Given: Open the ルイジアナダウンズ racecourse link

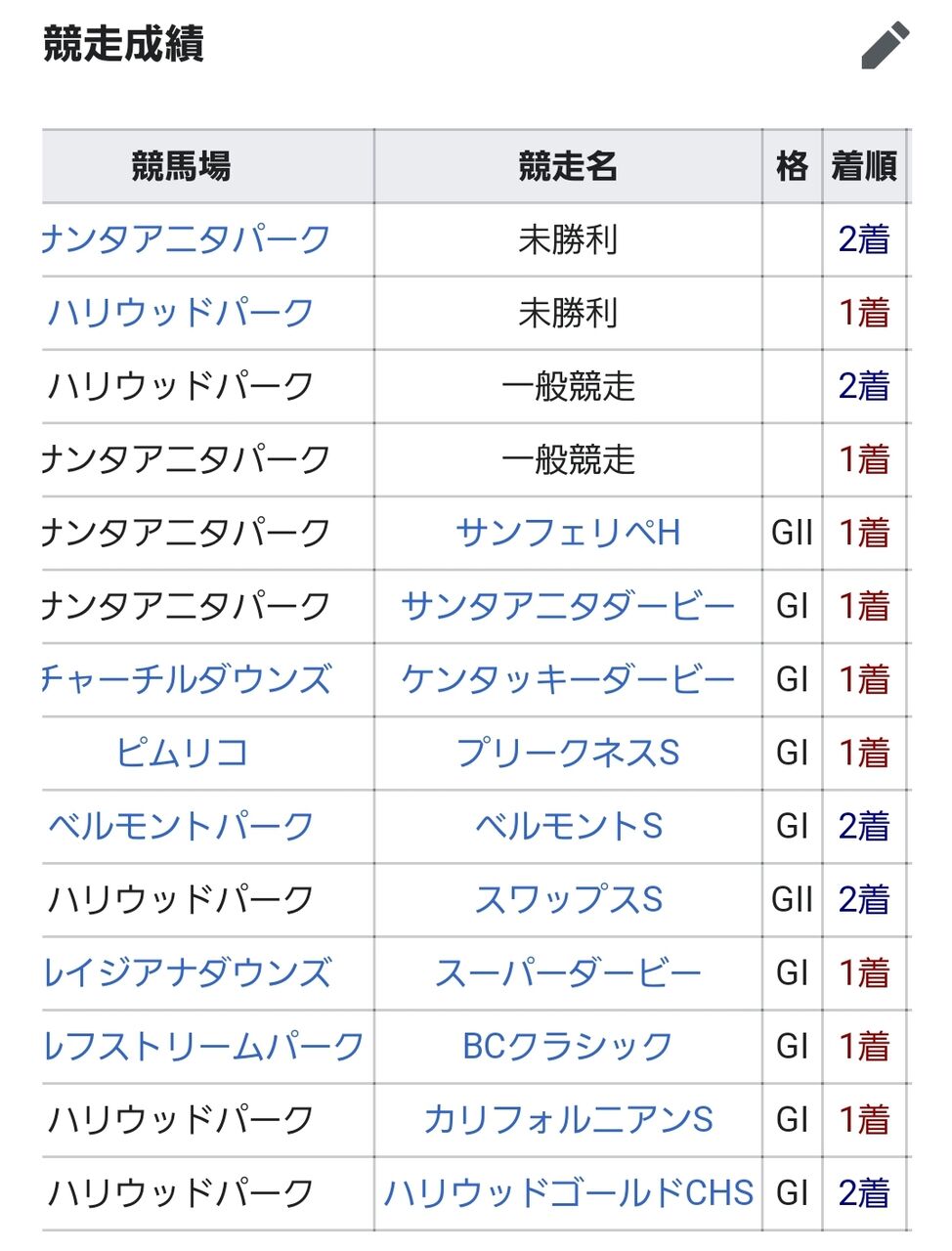Looking at the screenshot, I should click(x=187, y=972).
